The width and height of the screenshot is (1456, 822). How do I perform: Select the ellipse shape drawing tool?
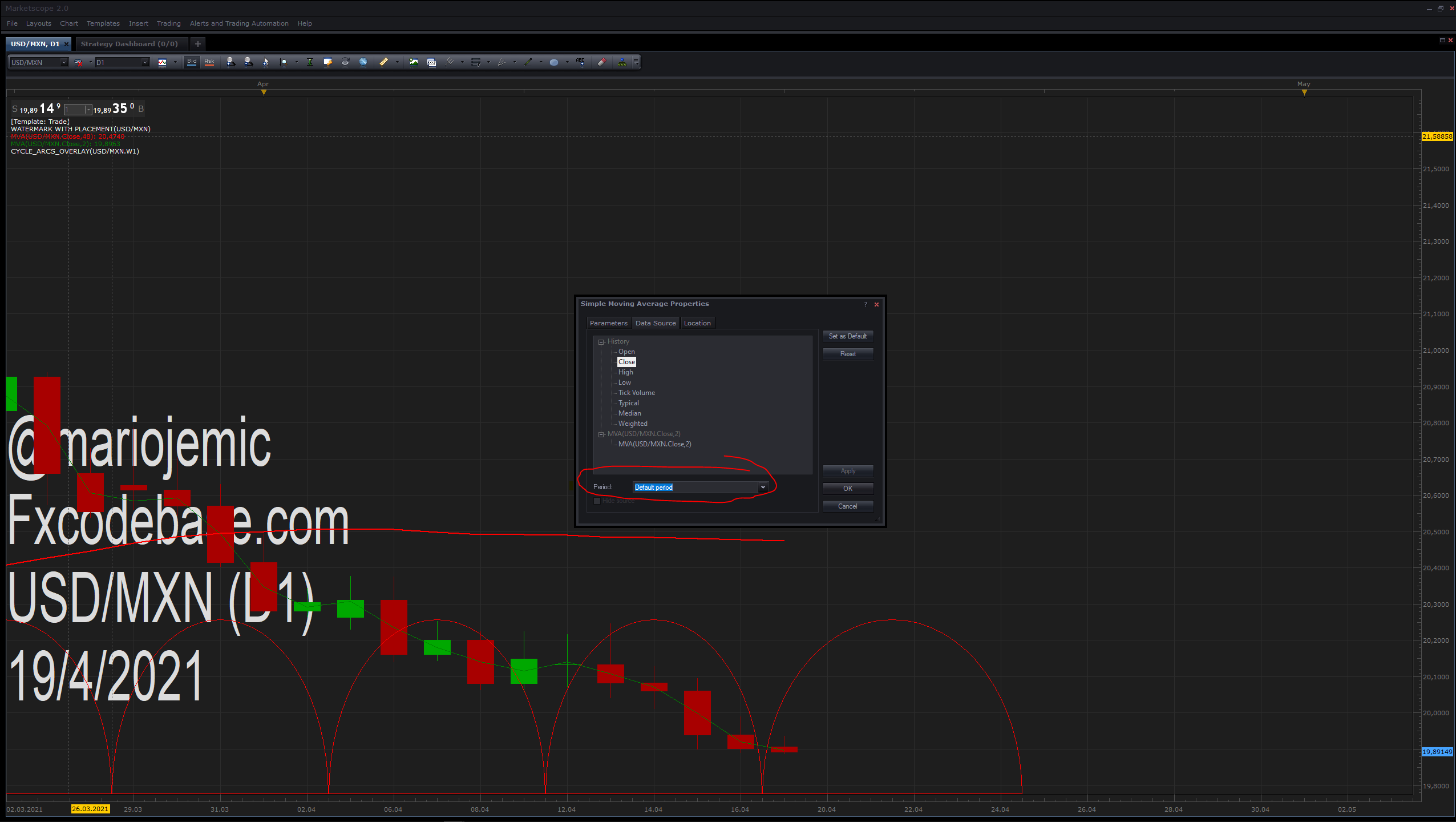pyautogui.click(x=553, y=62)
